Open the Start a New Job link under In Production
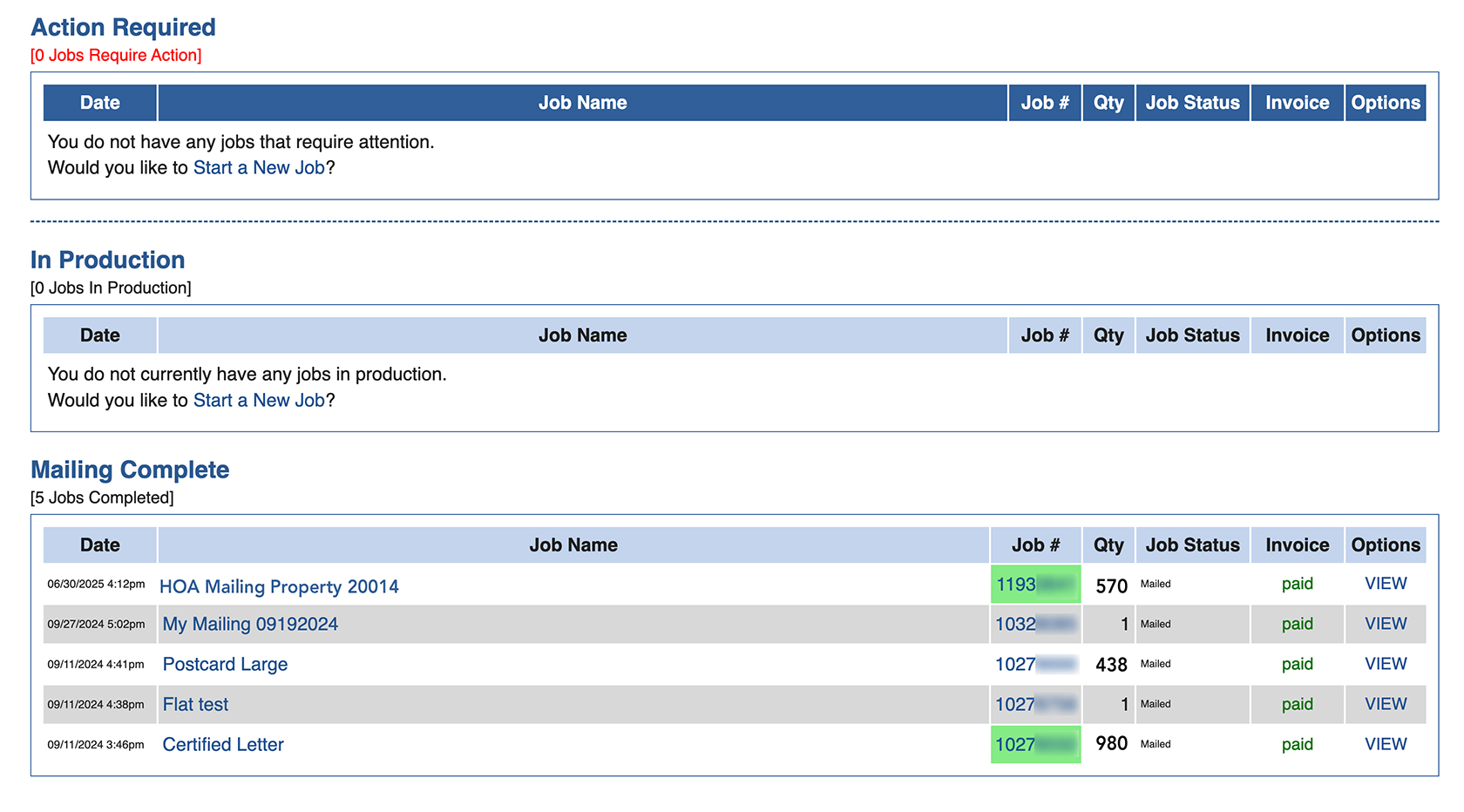This screenshot has height=812, width=1464. coord(258,400)
